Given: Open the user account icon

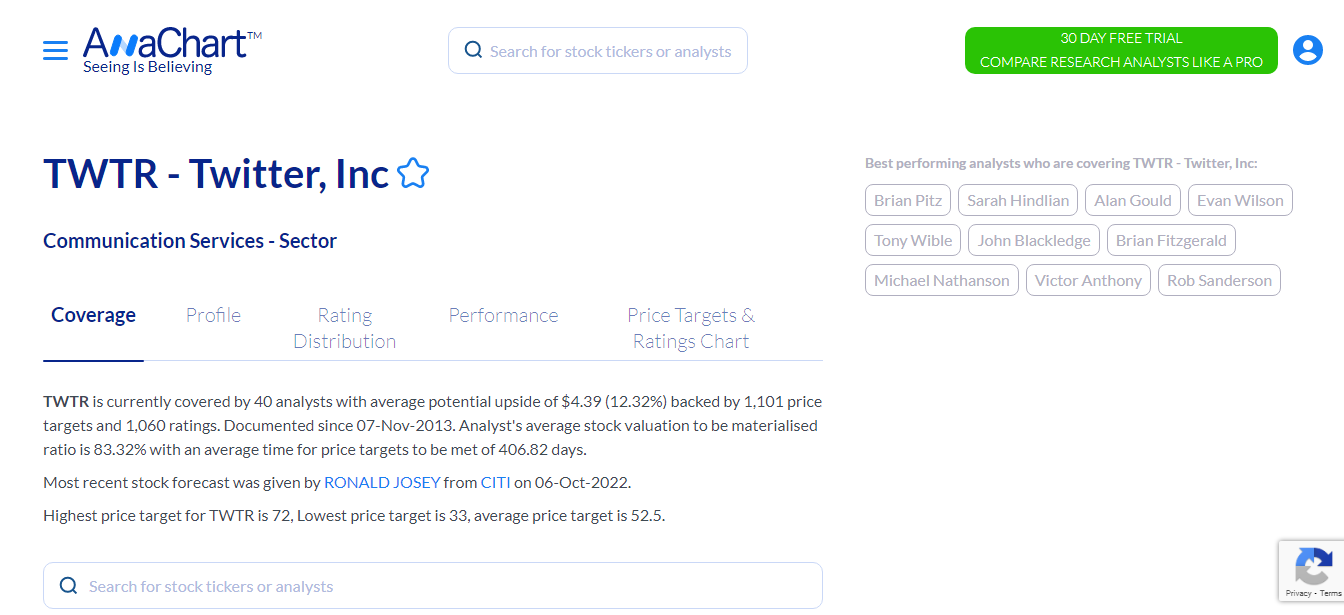Looking at the screenshot, I should point(1307,49).
